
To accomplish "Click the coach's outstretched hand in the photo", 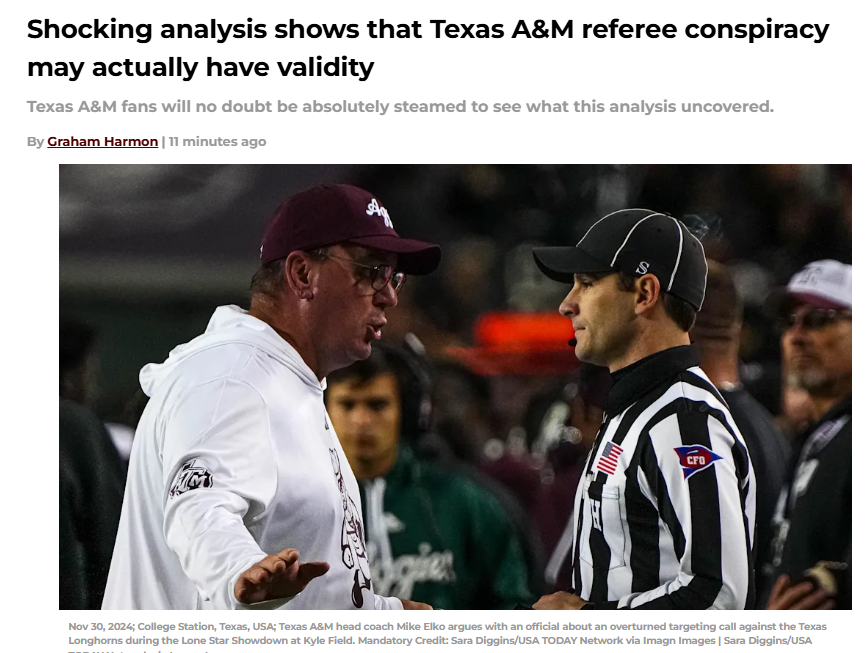I will (281, 576).
